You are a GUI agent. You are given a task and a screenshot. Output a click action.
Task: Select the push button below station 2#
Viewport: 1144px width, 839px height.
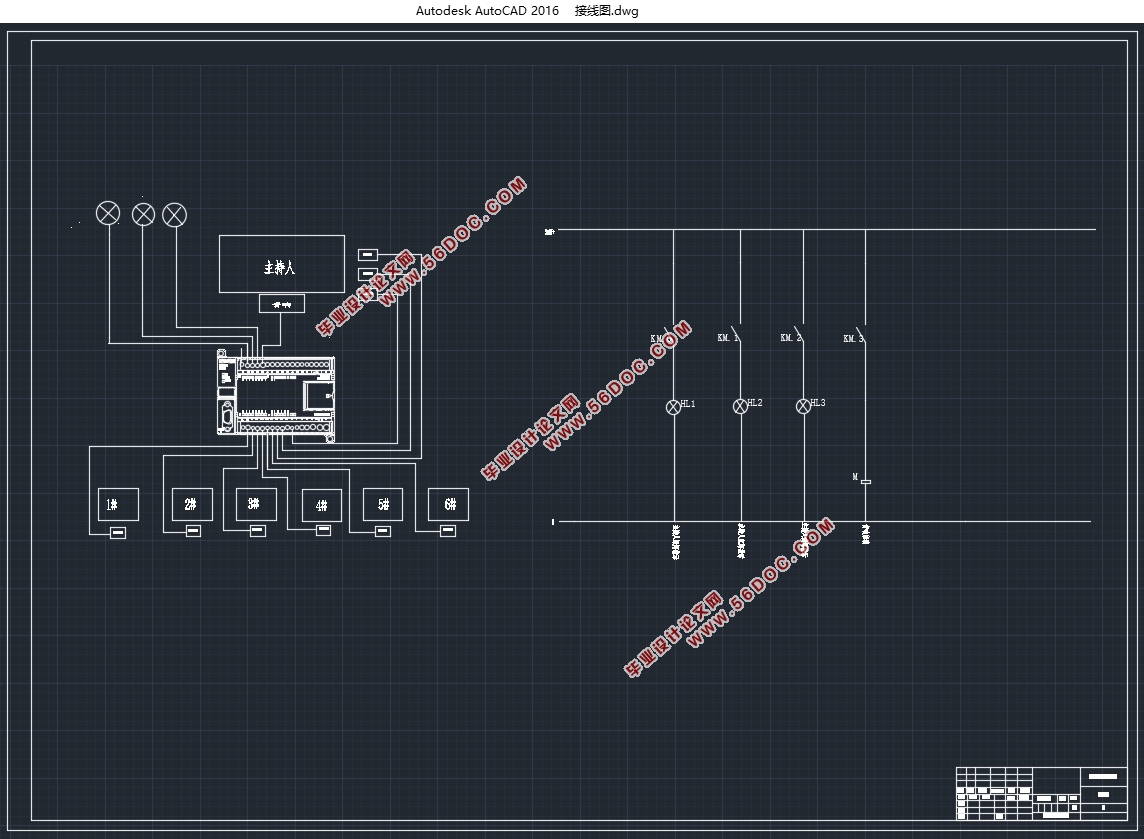coord(192,531)
